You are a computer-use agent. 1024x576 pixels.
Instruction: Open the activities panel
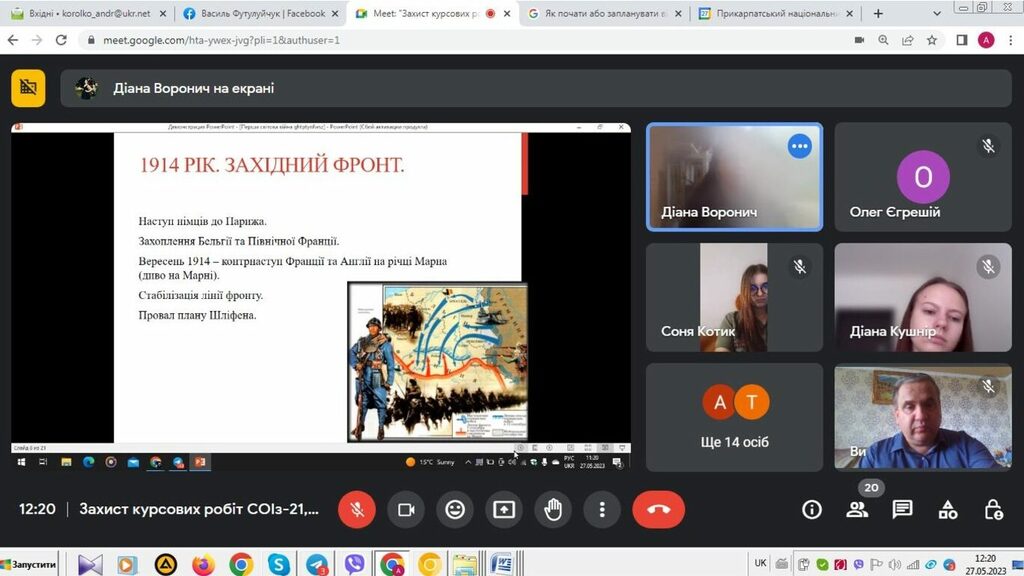point(948,509)
